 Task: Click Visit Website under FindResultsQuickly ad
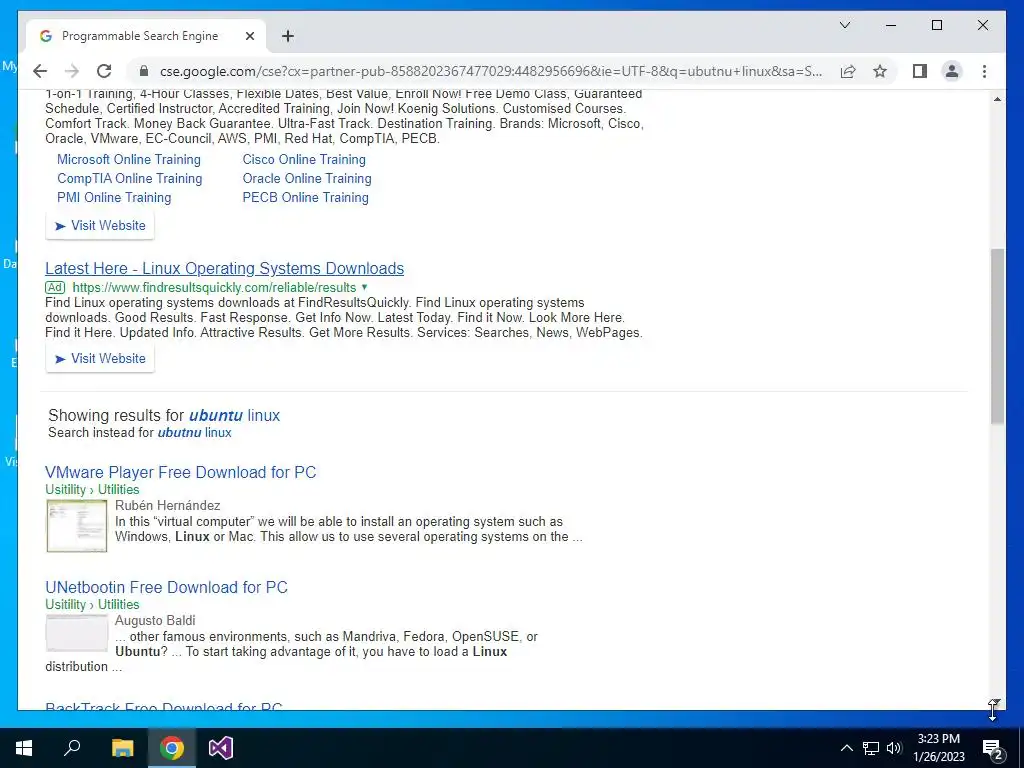[x=100, y=359]
